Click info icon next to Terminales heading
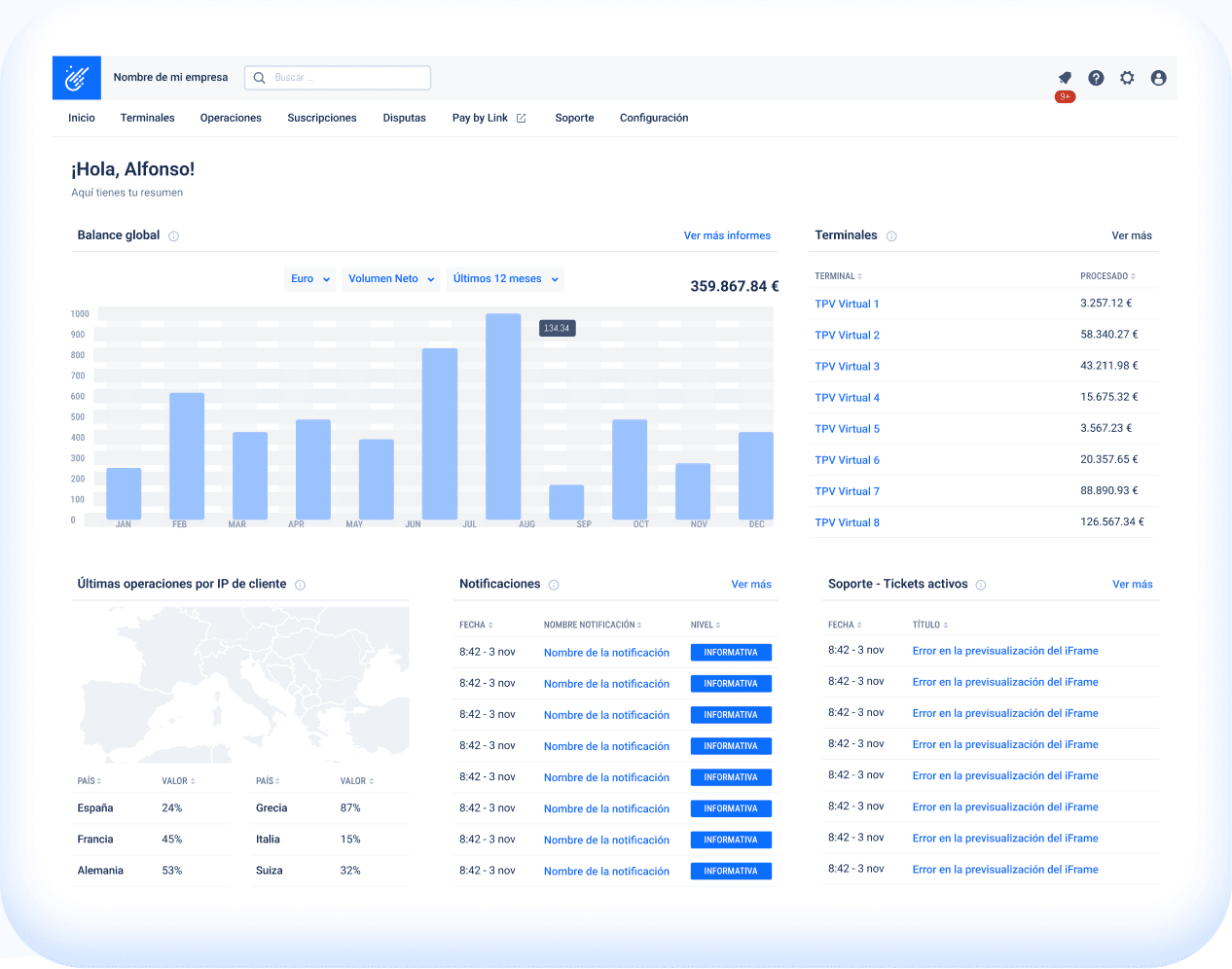 pos(891,236)
